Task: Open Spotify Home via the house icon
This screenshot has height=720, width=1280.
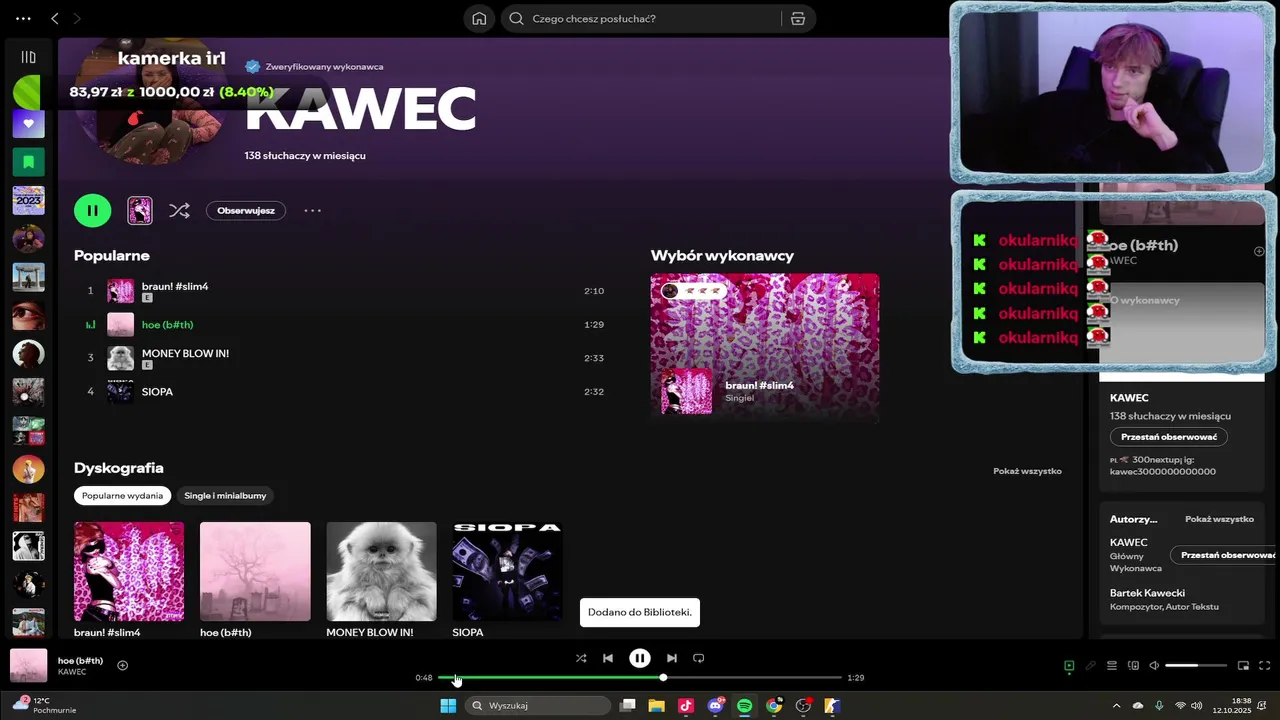Action: click(479, 18)
